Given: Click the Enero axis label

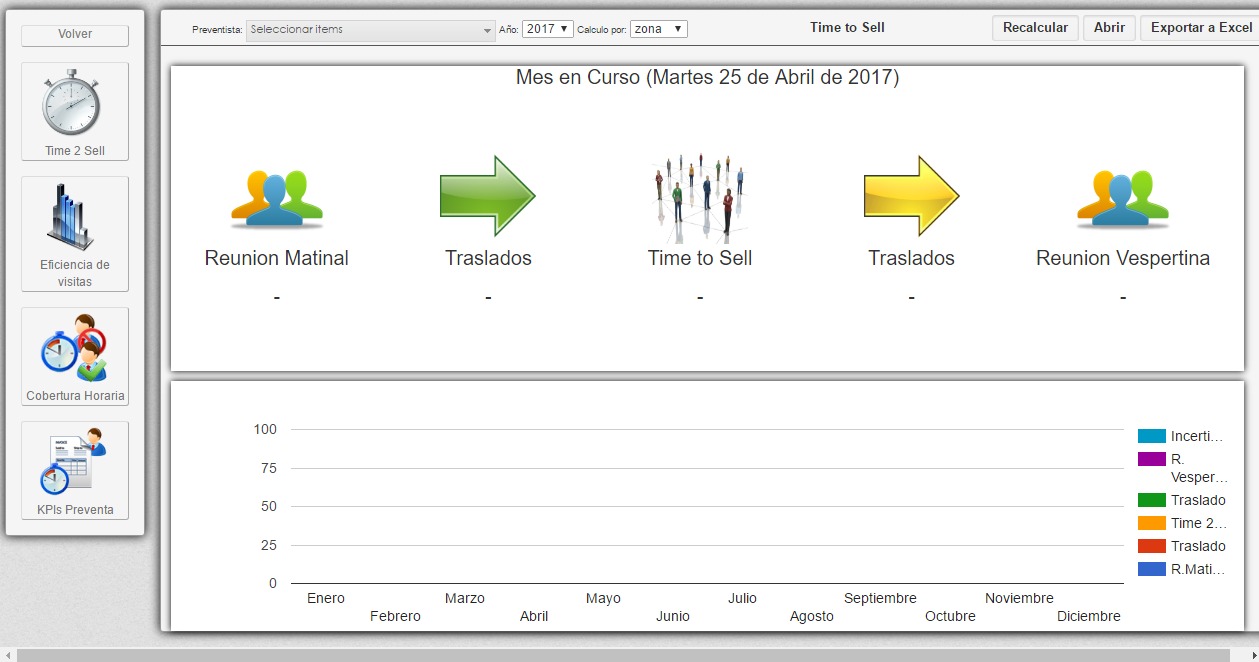Looking at the screenshot, I should click(x=326, y=598).
